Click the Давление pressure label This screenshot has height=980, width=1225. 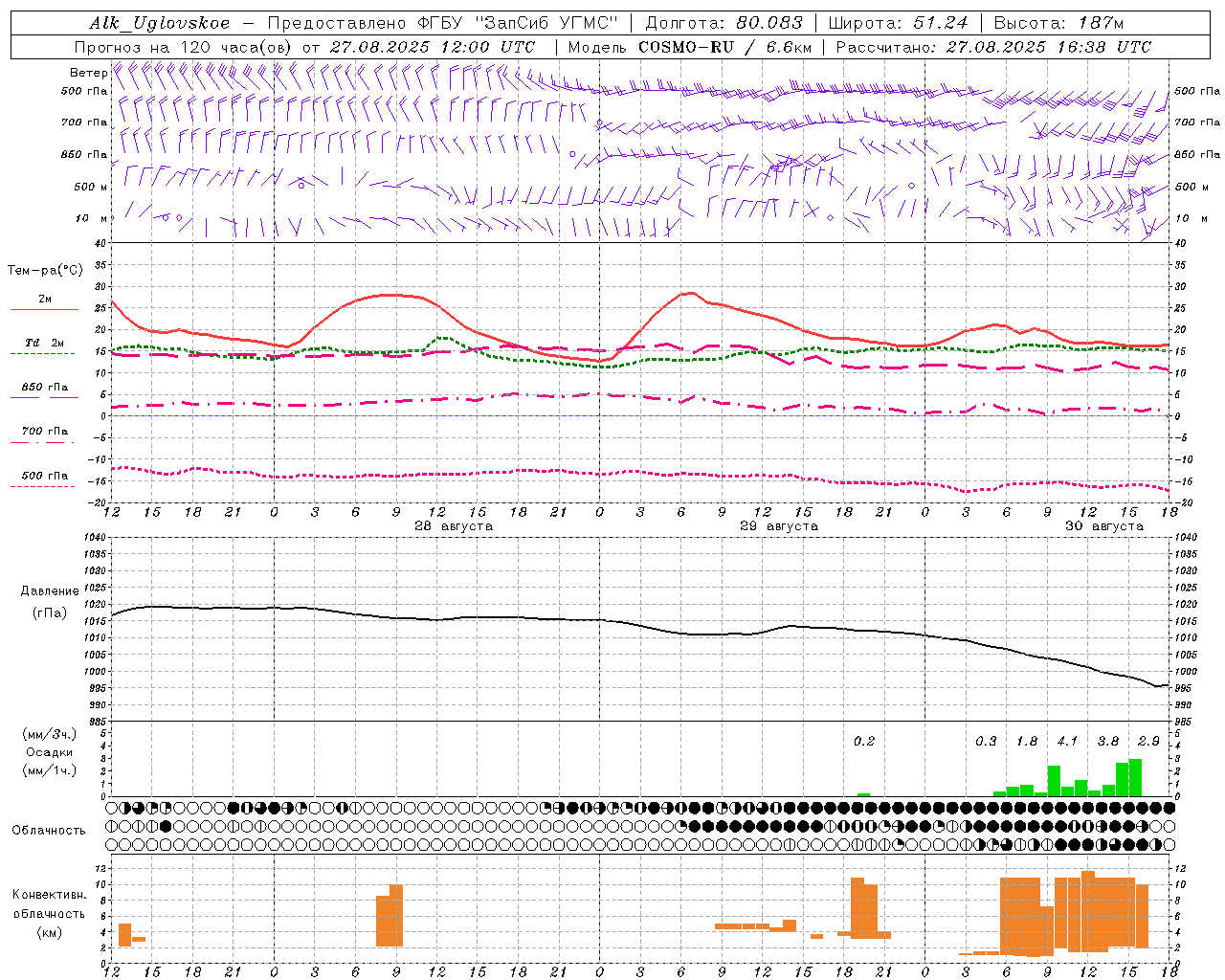[50, 591]
